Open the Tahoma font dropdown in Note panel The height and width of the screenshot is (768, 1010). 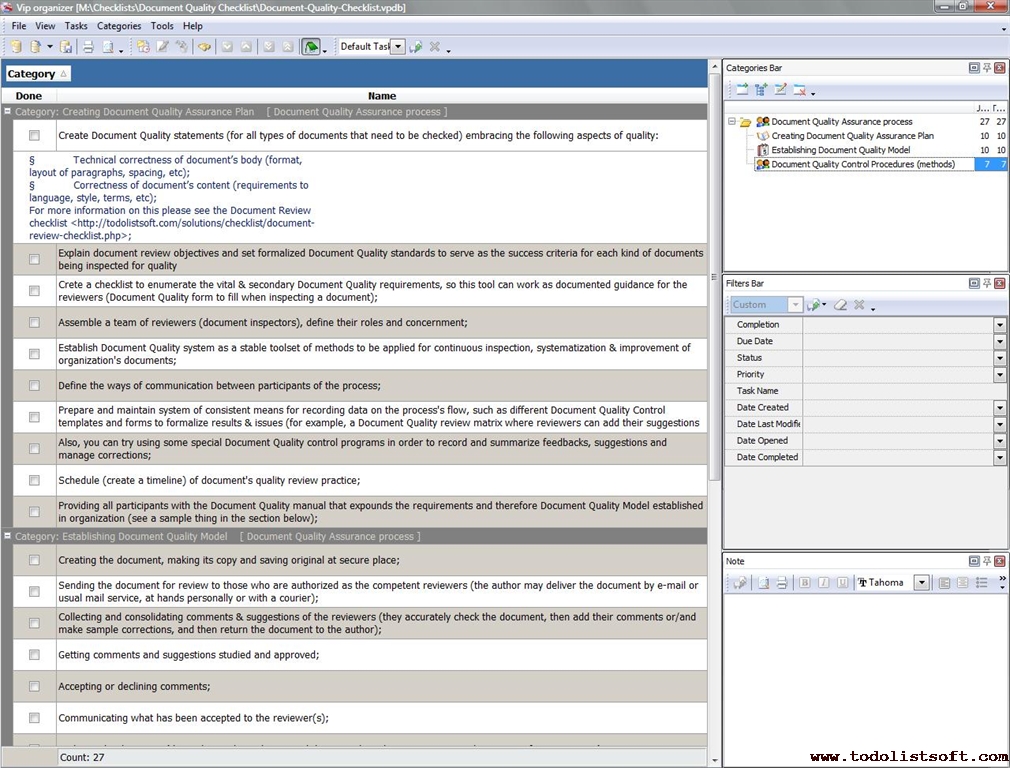[921, 583]
